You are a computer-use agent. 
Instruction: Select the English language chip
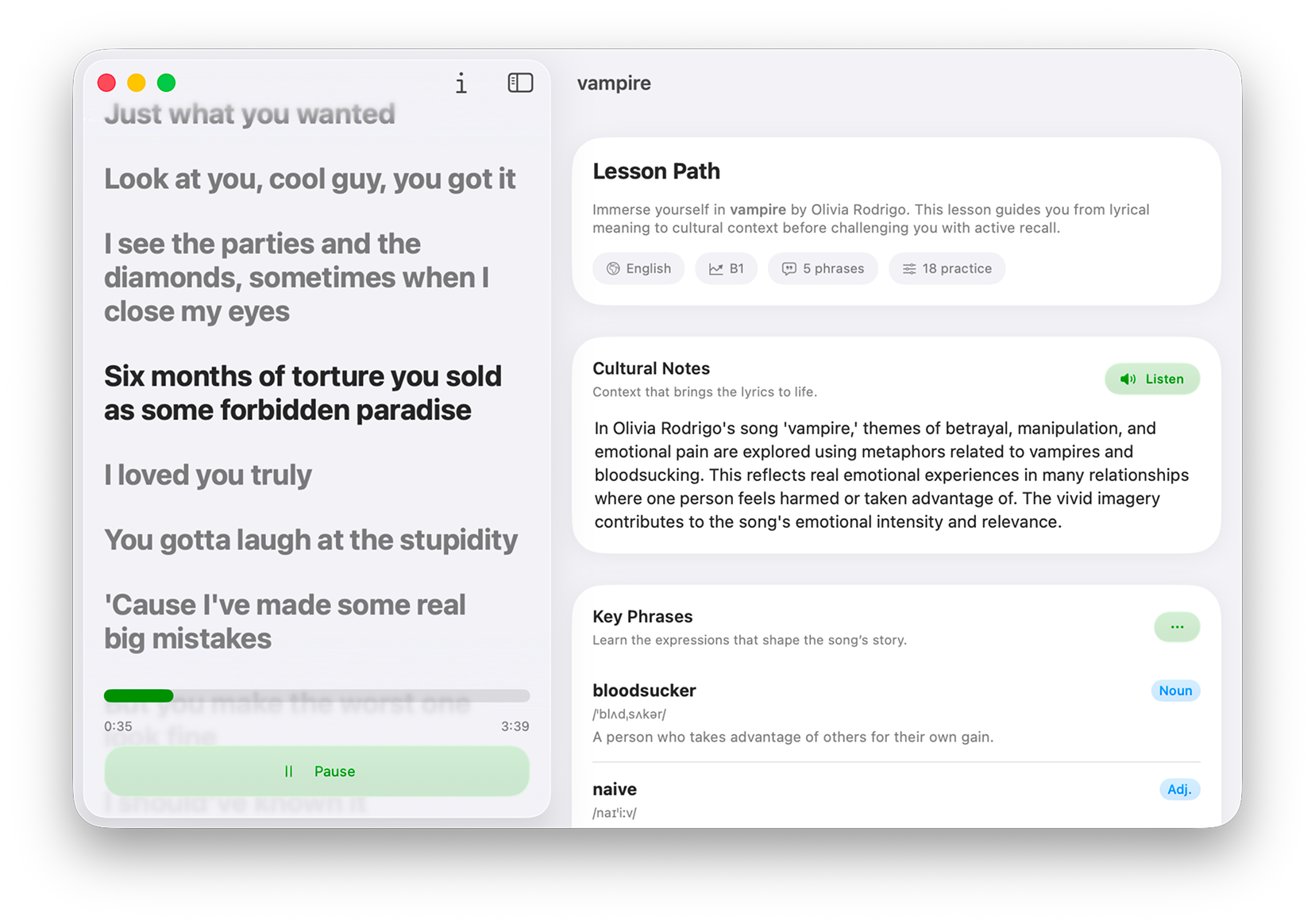click(638, 268)
